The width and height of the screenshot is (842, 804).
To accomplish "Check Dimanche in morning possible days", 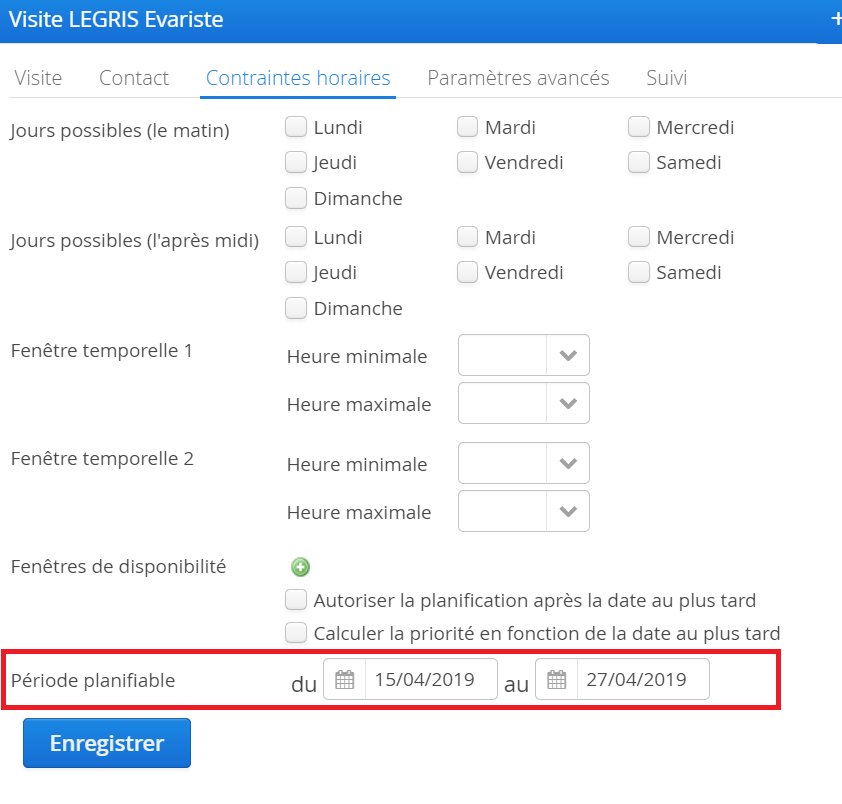I will coord(296,198).
